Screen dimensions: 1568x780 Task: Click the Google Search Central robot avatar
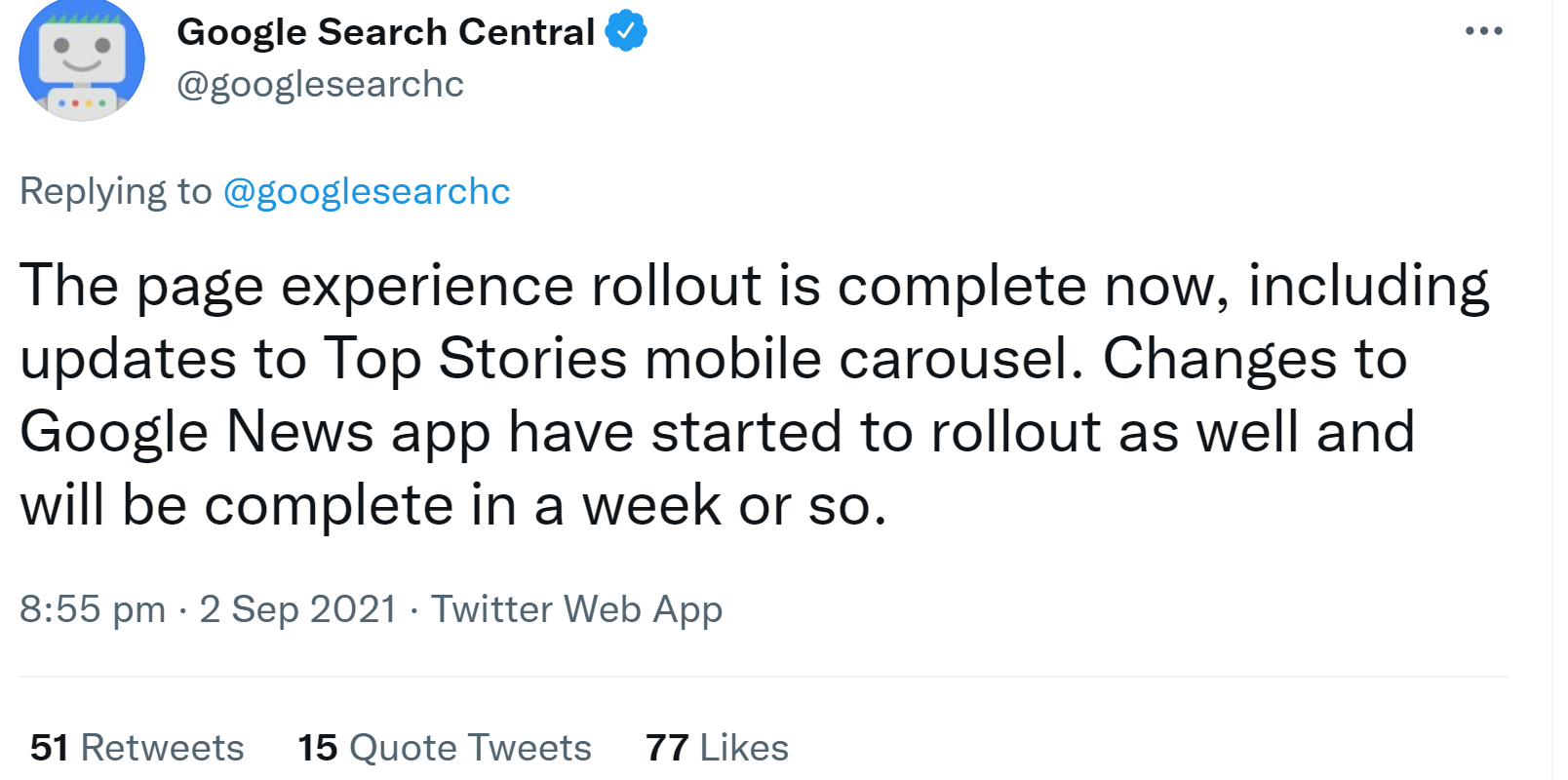(x=82, y=61)
